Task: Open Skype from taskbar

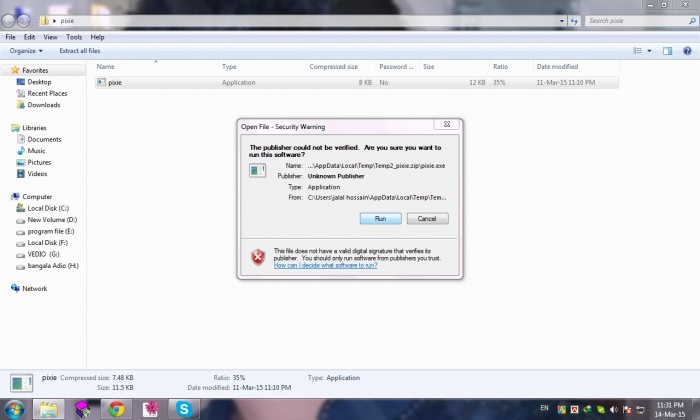Action: [184, 409]
